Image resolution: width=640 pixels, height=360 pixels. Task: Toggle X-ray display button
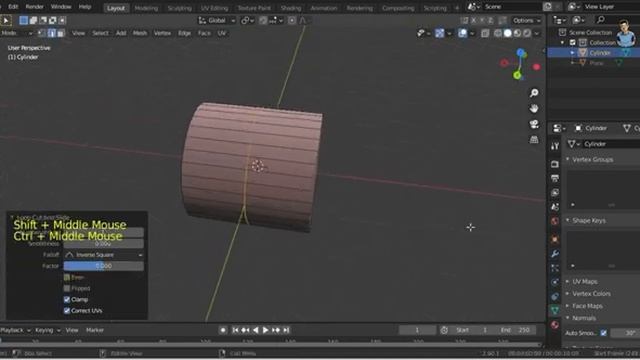click(485, 33)
